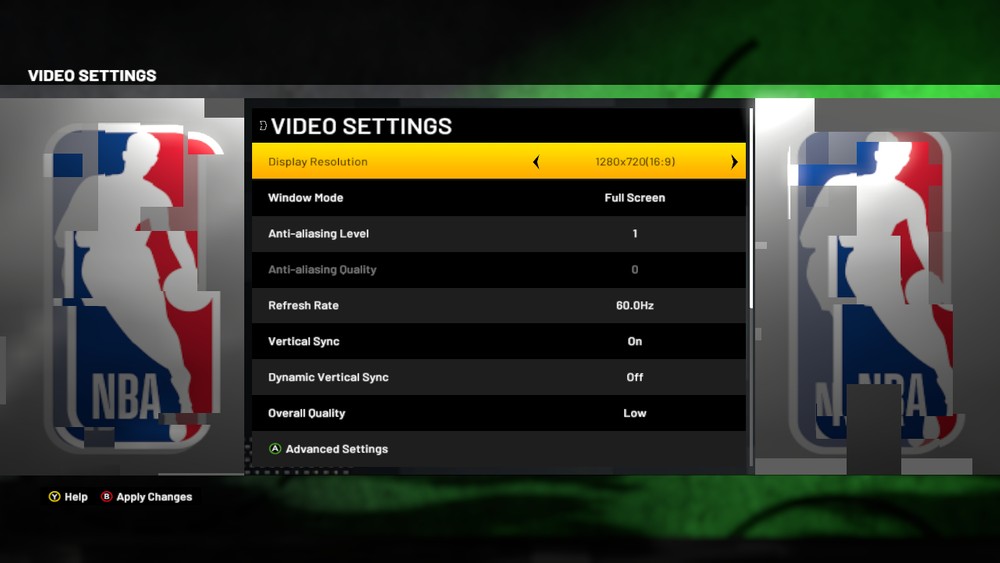Image resolution: width=1000 pixels, height=563 pixels.
Task: Click the green A Advanced Settings icon
Action: pos(275,449)
